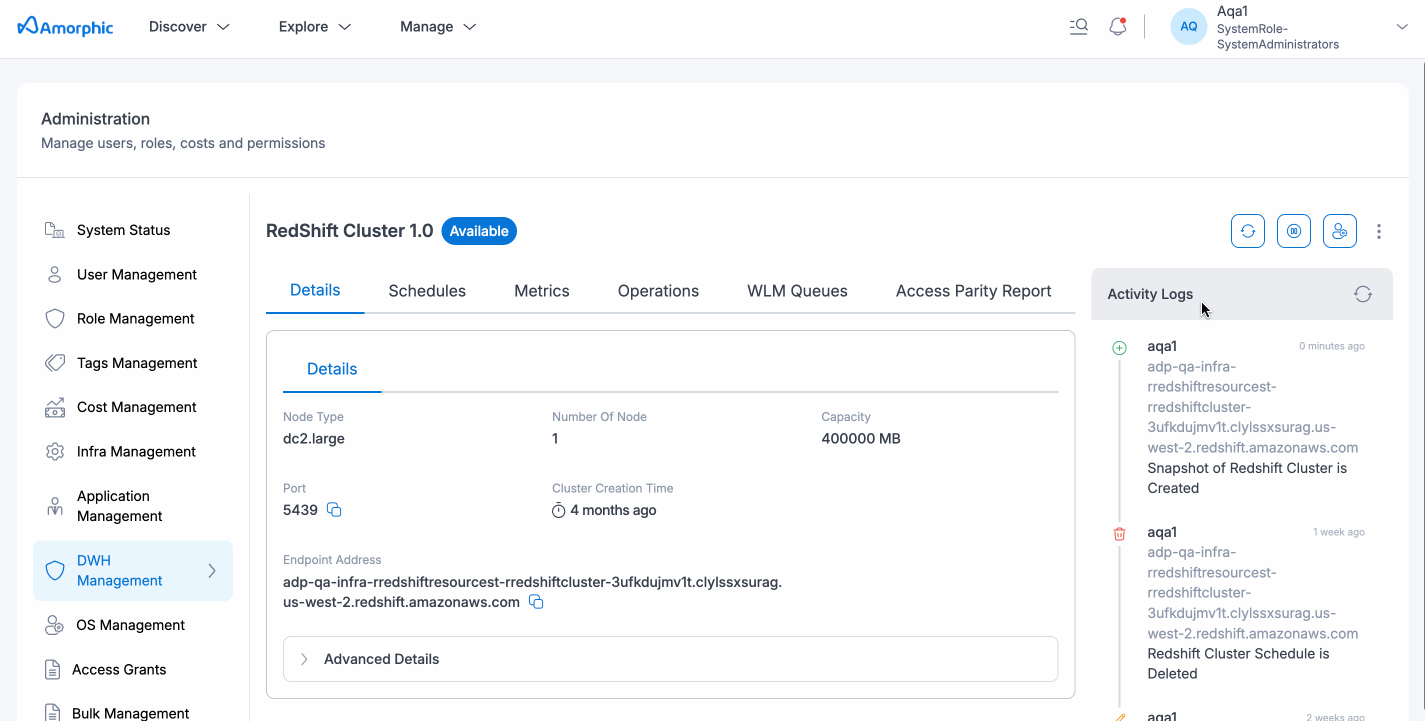Viewport: 1425px width, 721px height.
Task: Open the notifications bell
Action: pyautogui.click(x=1118, y=27)
